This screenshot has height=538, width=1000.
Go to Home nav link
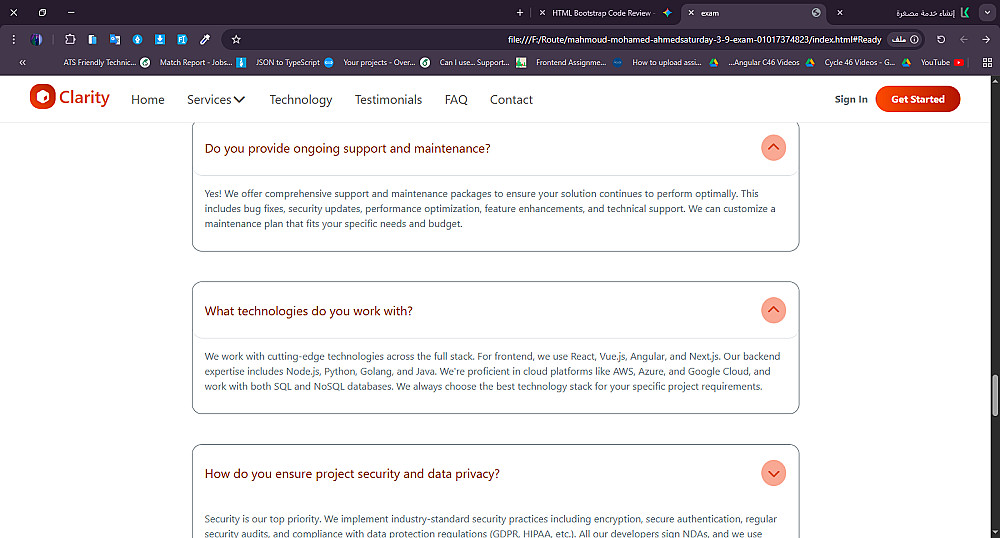click(147, 99)
